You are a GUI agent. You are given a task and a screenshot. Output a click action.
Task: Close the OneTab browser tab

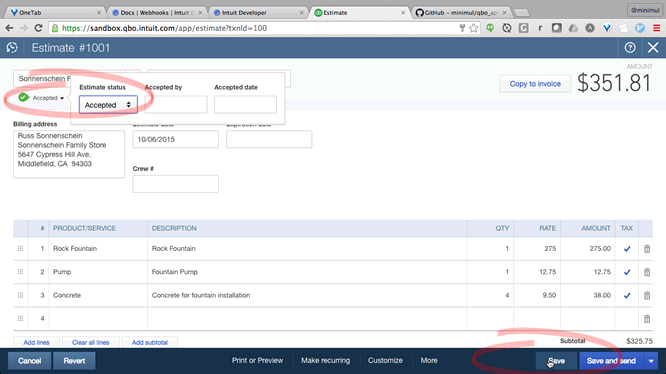pos(99,13)
